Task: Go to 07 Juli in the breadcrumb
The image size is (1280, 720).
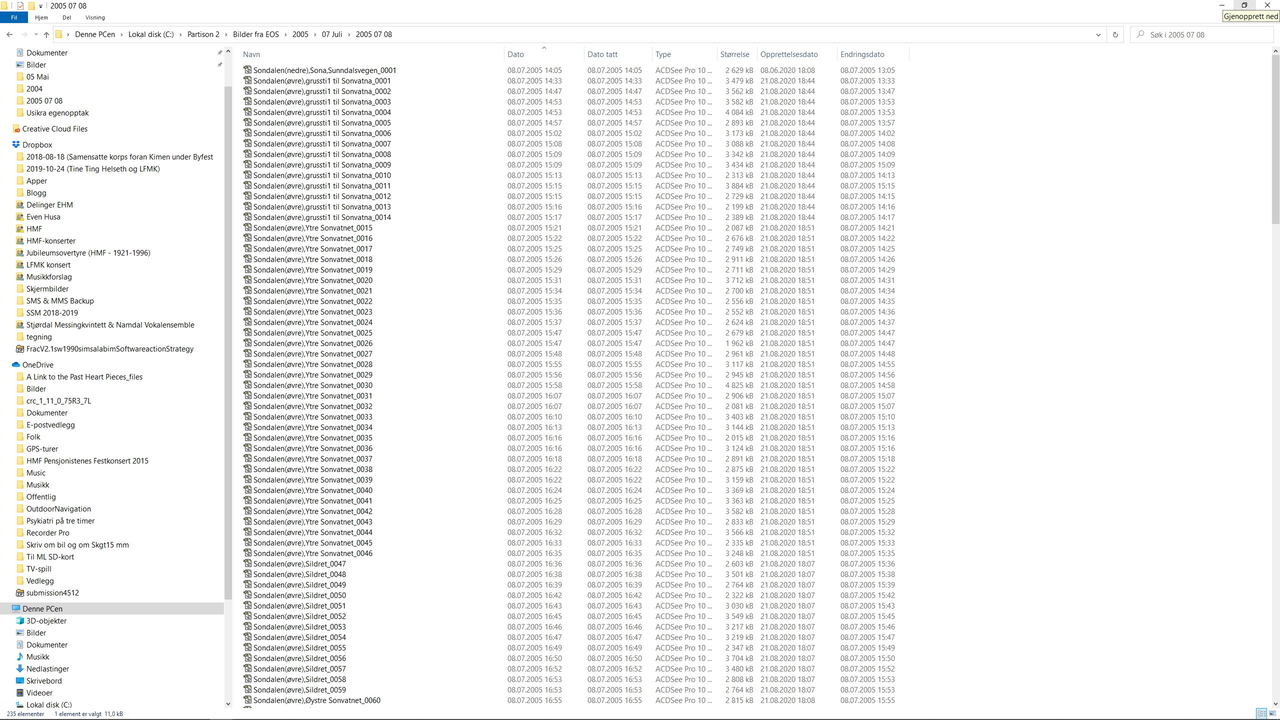Action: coord(332,34)
